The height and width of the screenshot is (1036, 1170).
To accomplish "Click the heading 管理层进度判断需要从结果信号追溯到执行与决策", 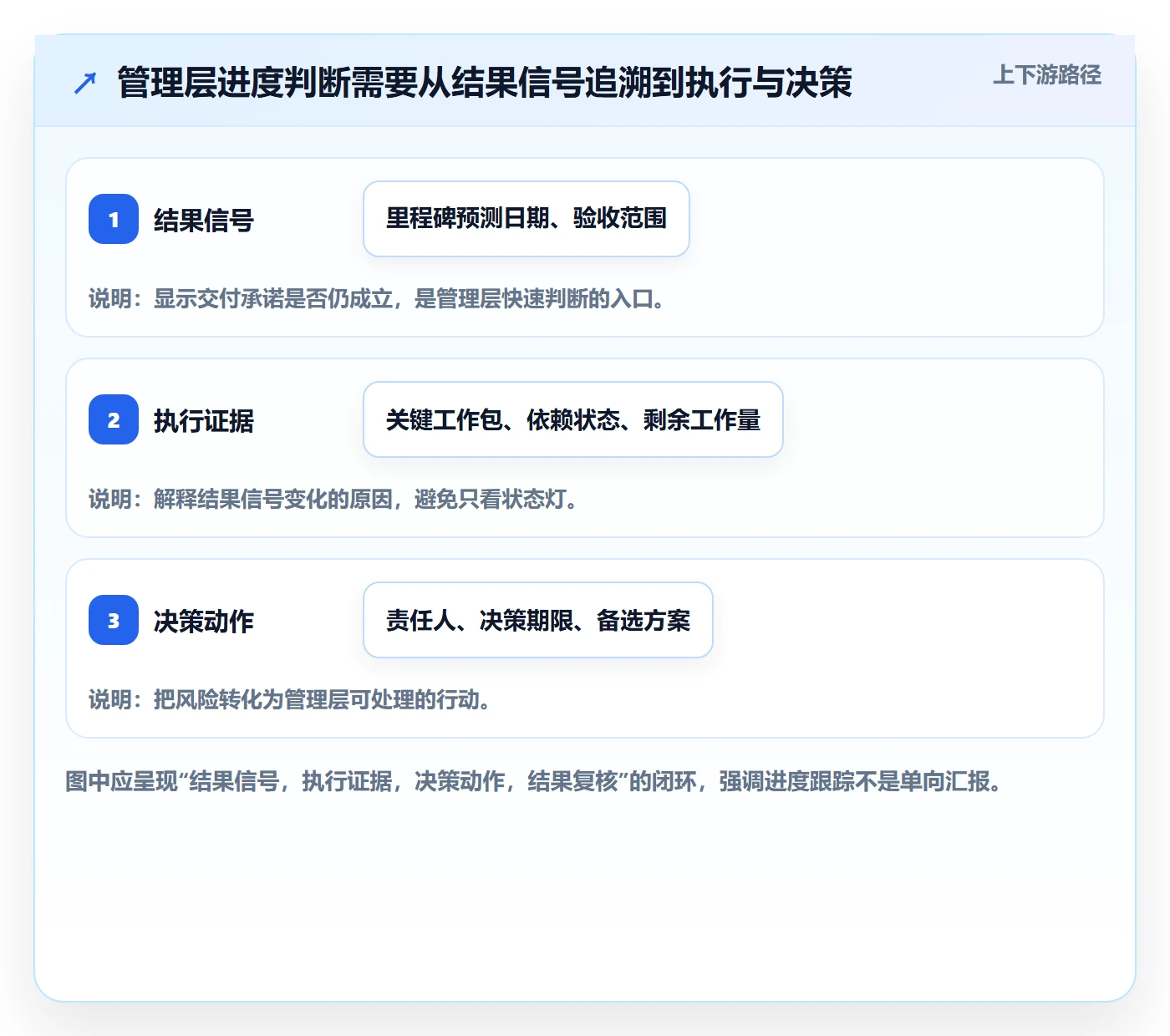I will (x=485, y=83).
